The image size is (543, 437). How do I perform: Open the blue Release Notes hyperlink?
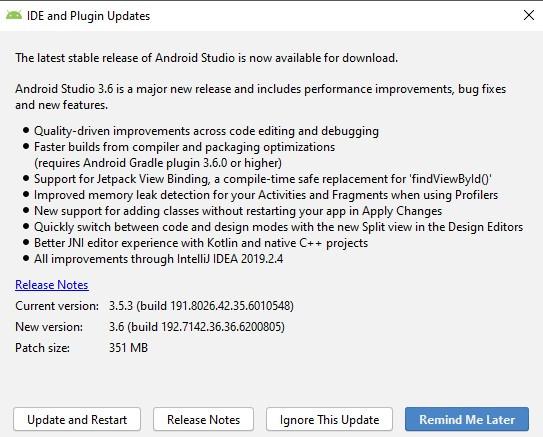click(52, 285)
